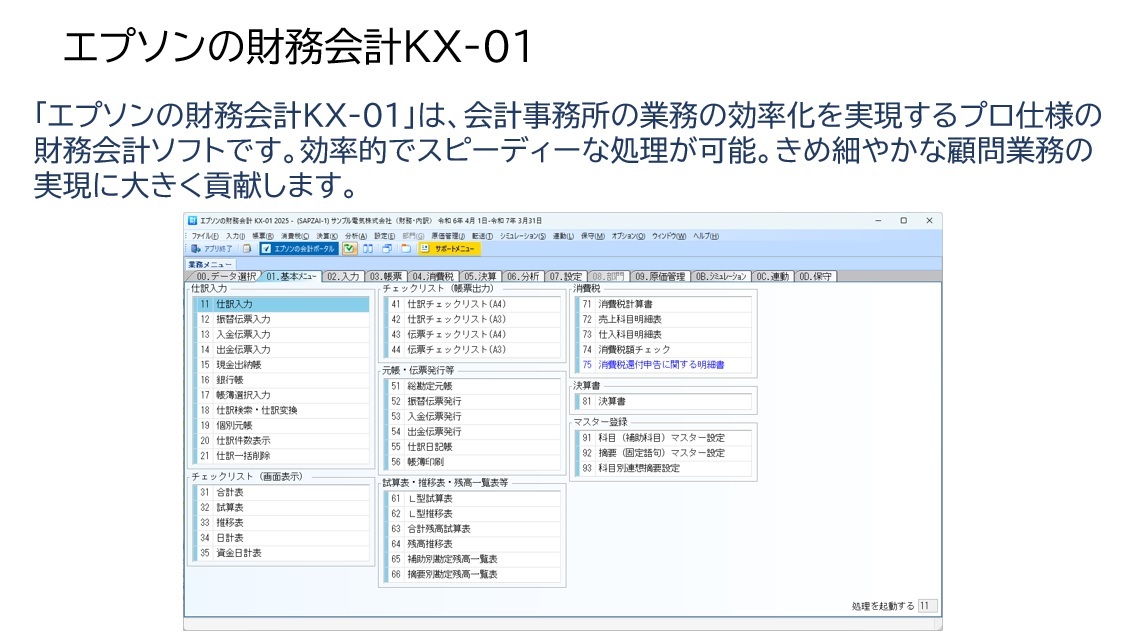Screen dimensions: 1135x640
Task: Switch to the 04.消費税 tab
Action: coord(433,277)
